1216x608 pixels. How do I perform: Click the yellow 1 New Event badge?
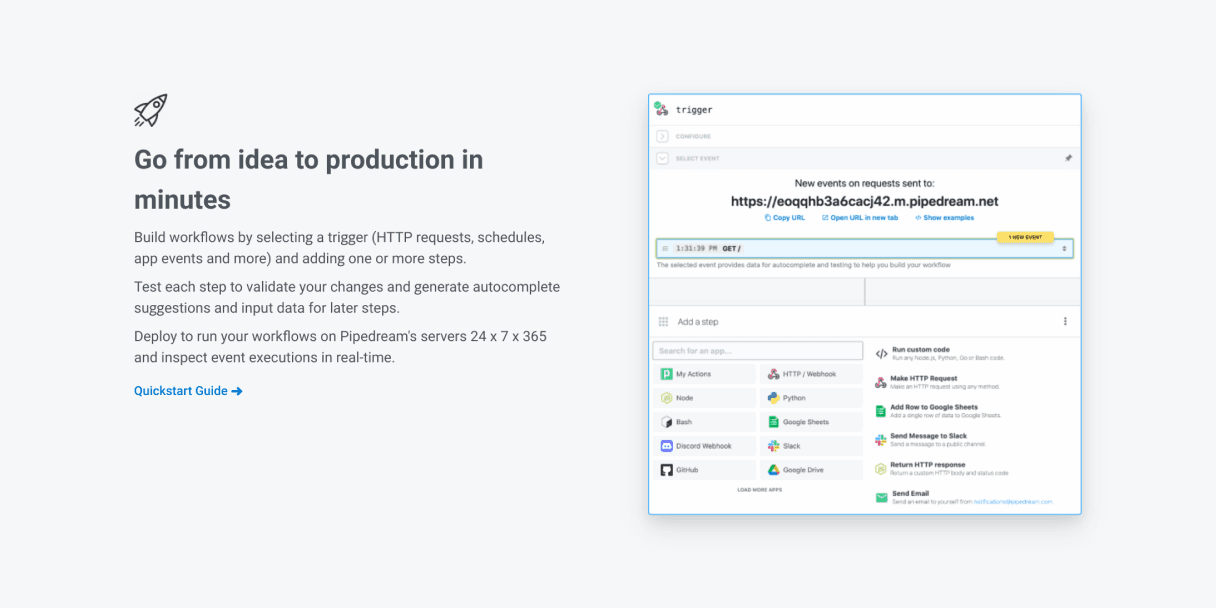click(x=1024, y=237)
